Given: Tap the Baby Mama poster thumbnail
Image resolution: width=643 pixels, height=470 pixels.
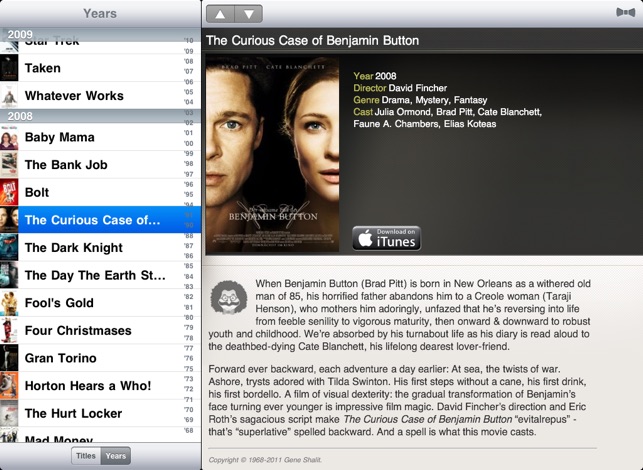Looking at the screenshot, I should click(x=9, y=137).
